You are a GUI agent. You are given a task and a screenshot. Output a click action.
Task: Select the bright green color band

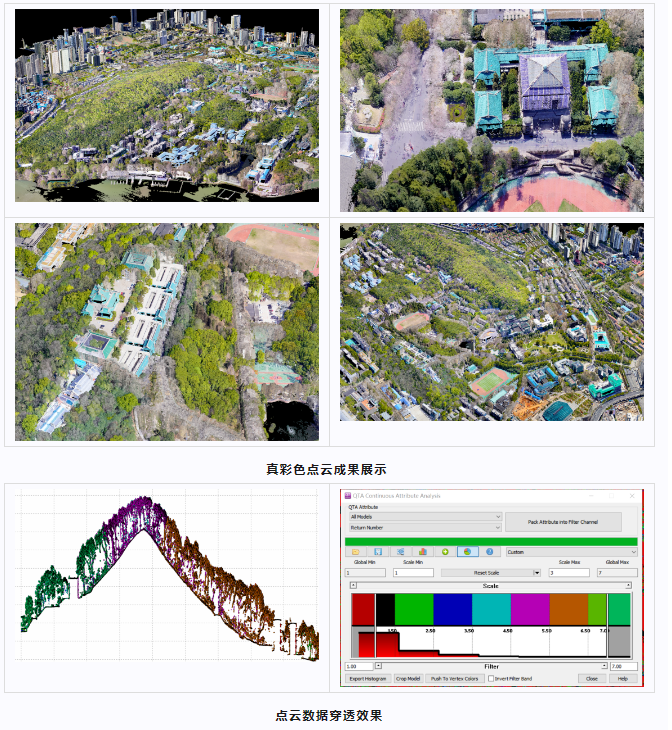[414, 609]
